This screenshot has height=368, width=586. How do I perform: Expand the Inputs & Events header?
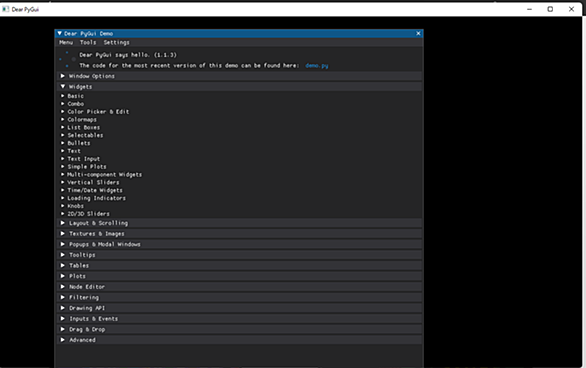tap(239, 319)
